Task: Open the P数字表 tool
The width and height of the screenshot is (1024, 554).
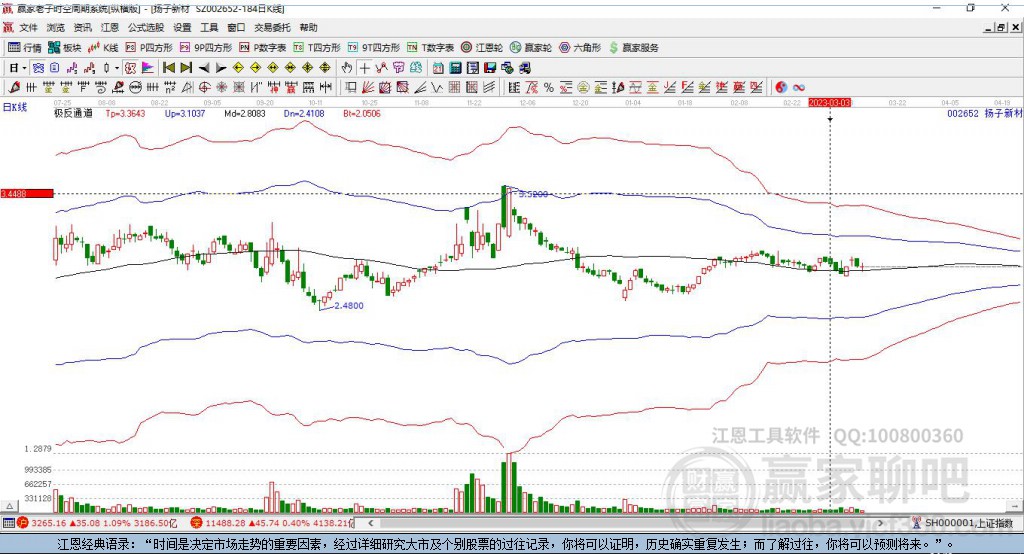Action: (263, 48)
